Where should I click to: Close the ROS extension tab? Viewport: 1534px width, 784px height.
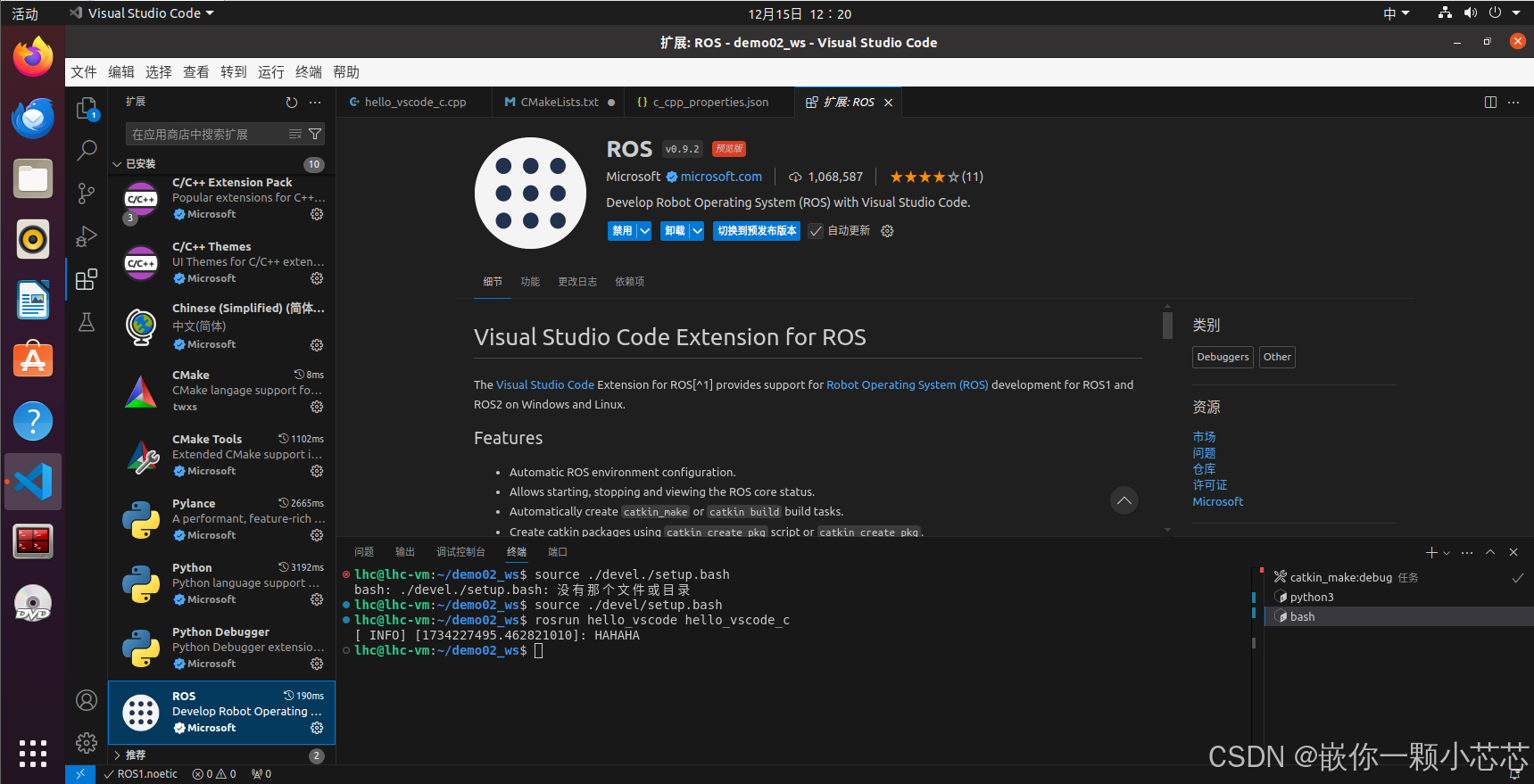(888, 103)
